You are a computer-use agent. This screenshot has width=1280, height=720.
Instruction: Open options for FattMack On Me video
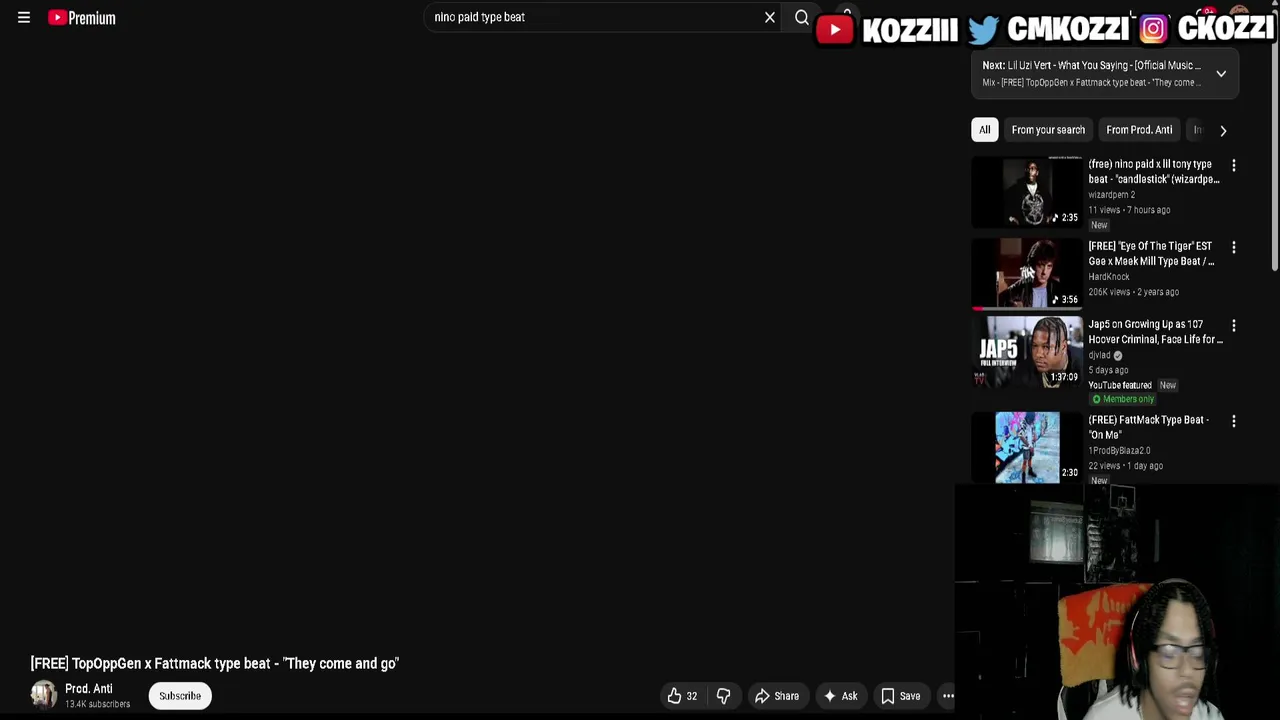click(x=1233, y=421)
